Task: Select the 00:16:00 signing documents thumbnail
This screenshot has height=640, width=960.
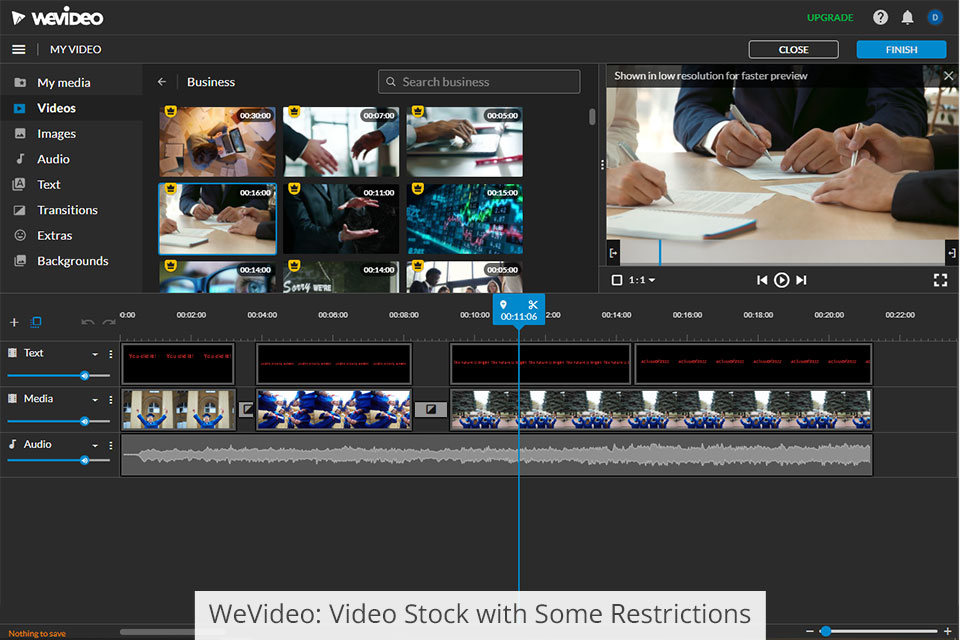Action: (x=217, y=219)
